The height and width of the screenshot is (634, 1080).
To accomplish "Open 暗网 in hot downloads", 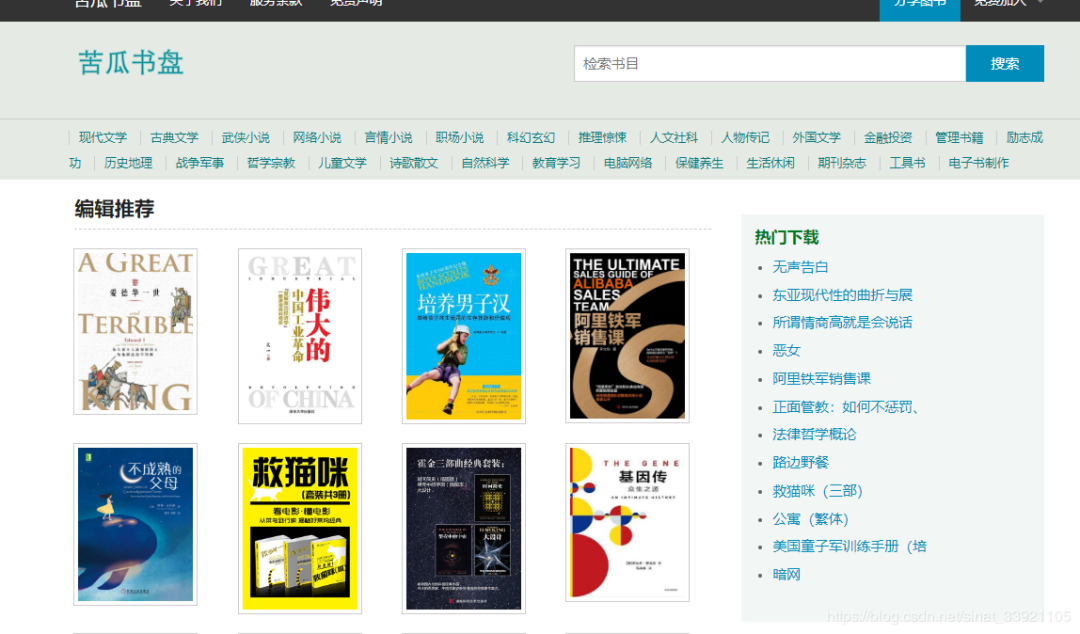I will click(x=787, y=575).
